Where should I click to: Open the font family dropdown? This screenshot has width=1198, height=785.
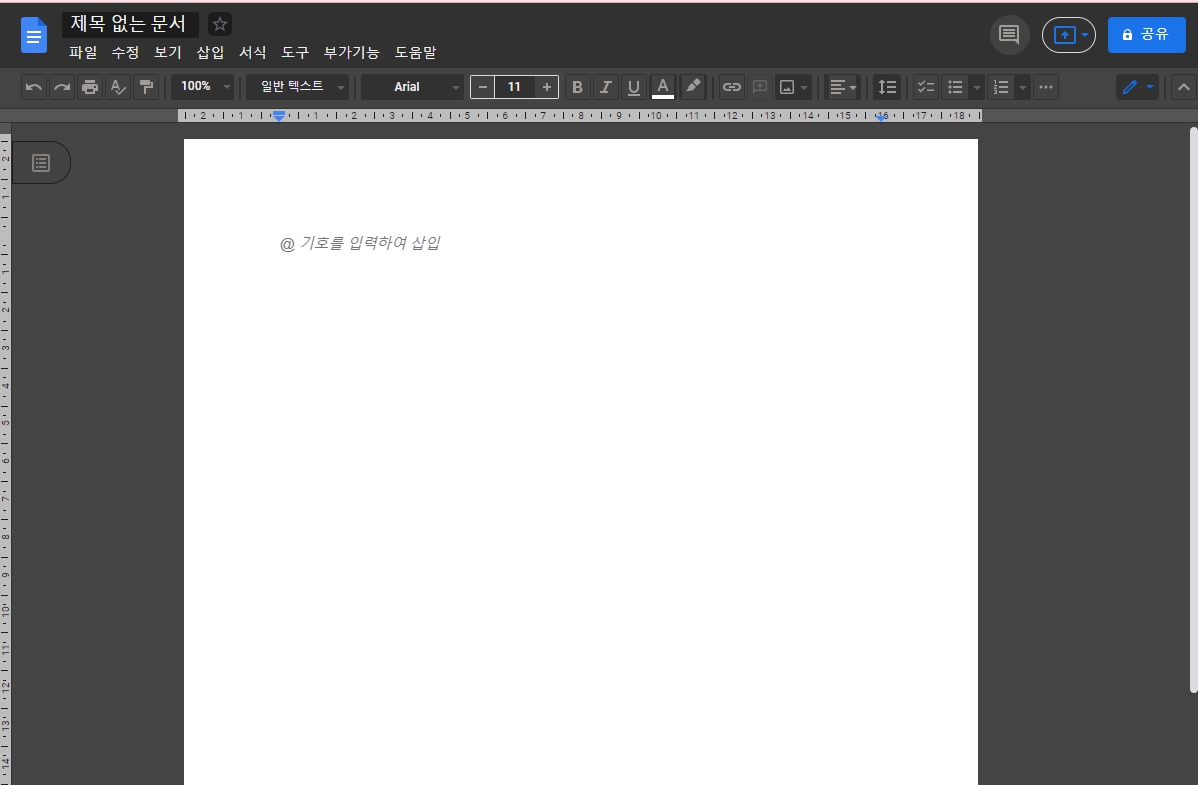click(x=412, y=87)
